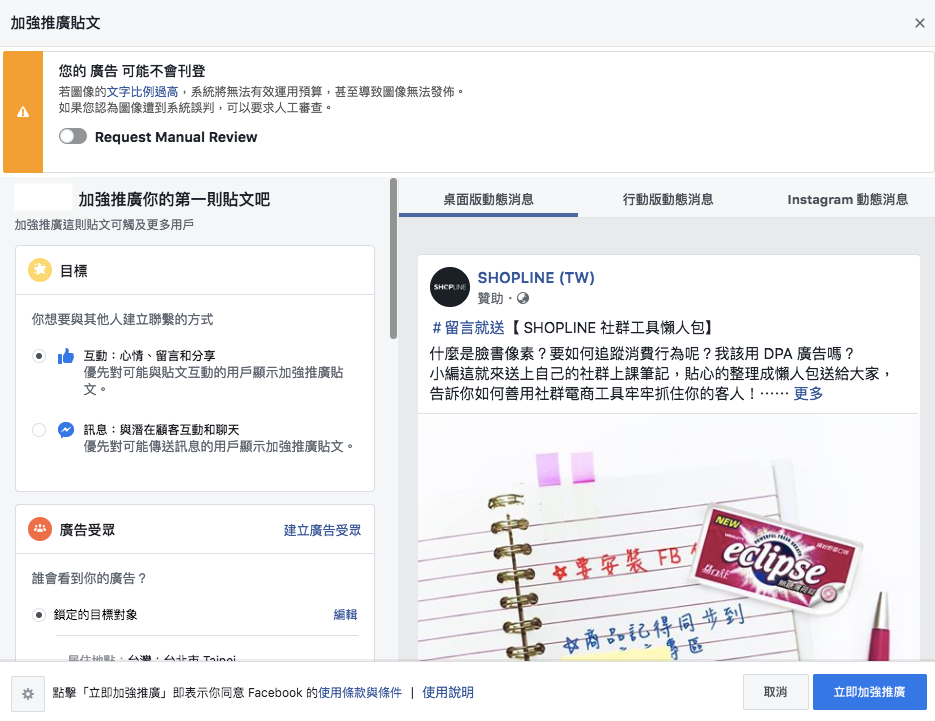
Task: Switch to the 行動版動態消息 tab
Action: (668, 199)
